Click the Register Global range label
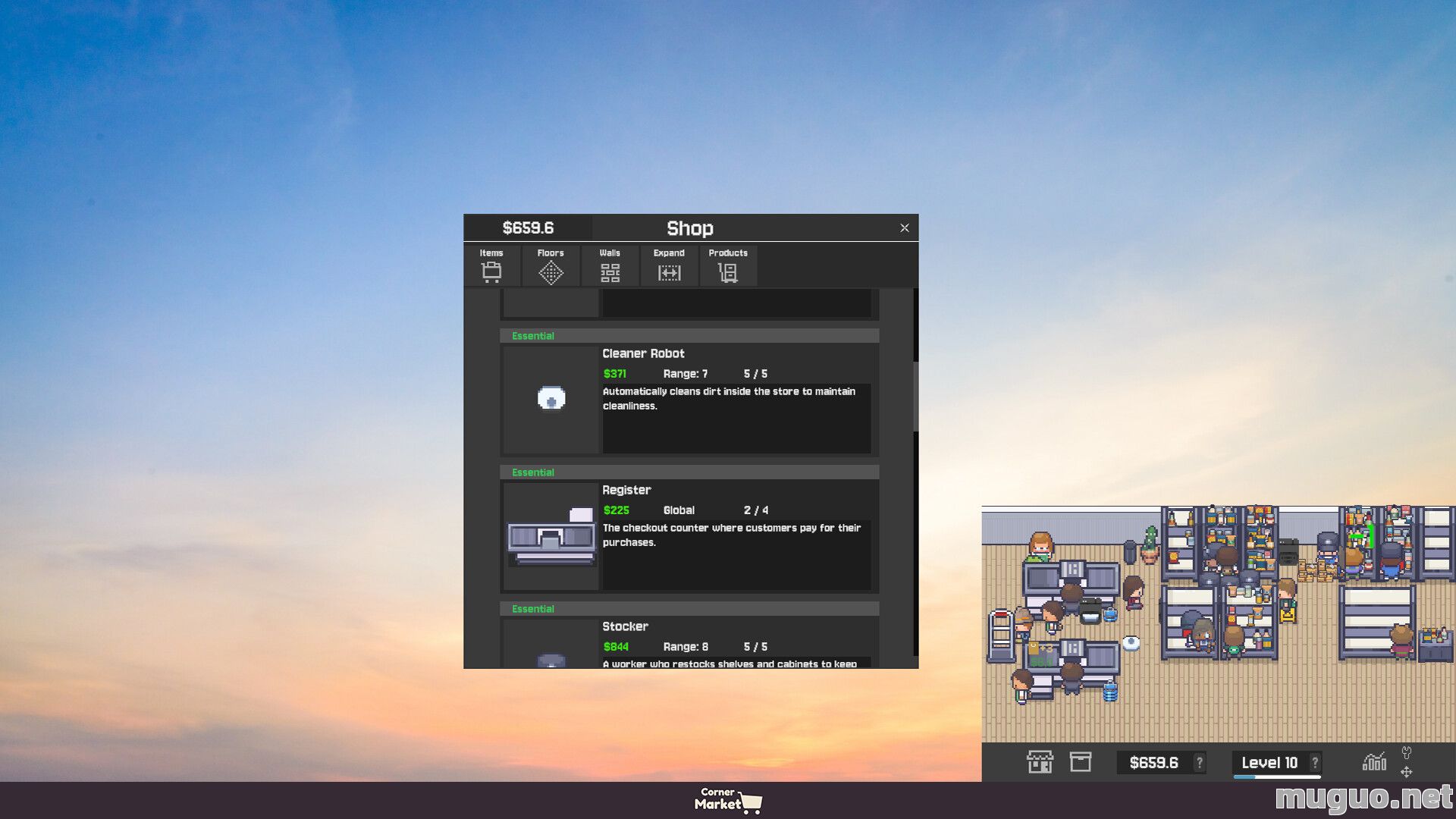Viewport: 1456px width, 819px height. point(679,510)
